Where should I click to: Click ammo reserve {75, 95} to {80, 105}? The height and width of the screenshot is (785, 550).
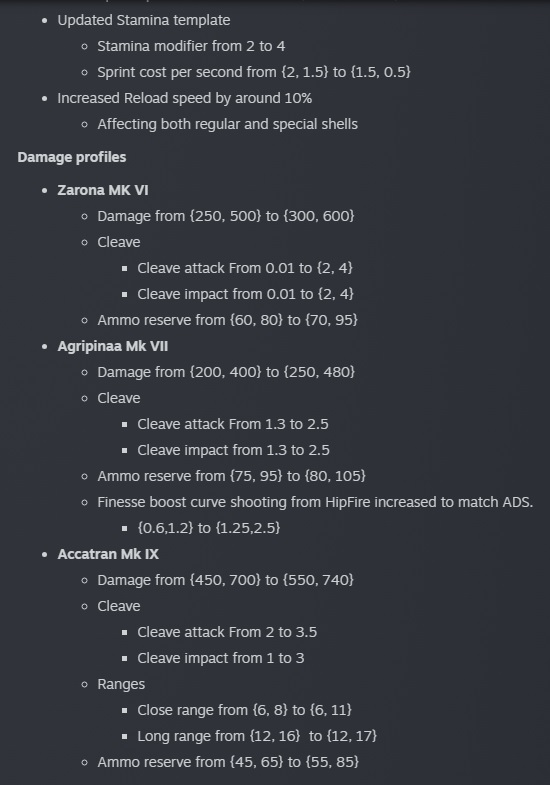coord(231,476)
